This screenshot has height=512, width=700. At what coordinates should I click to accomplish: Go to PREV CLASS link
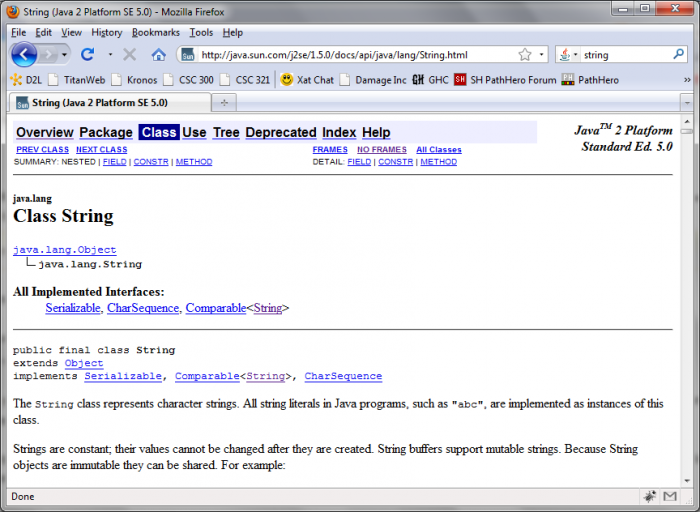point(42,150)
